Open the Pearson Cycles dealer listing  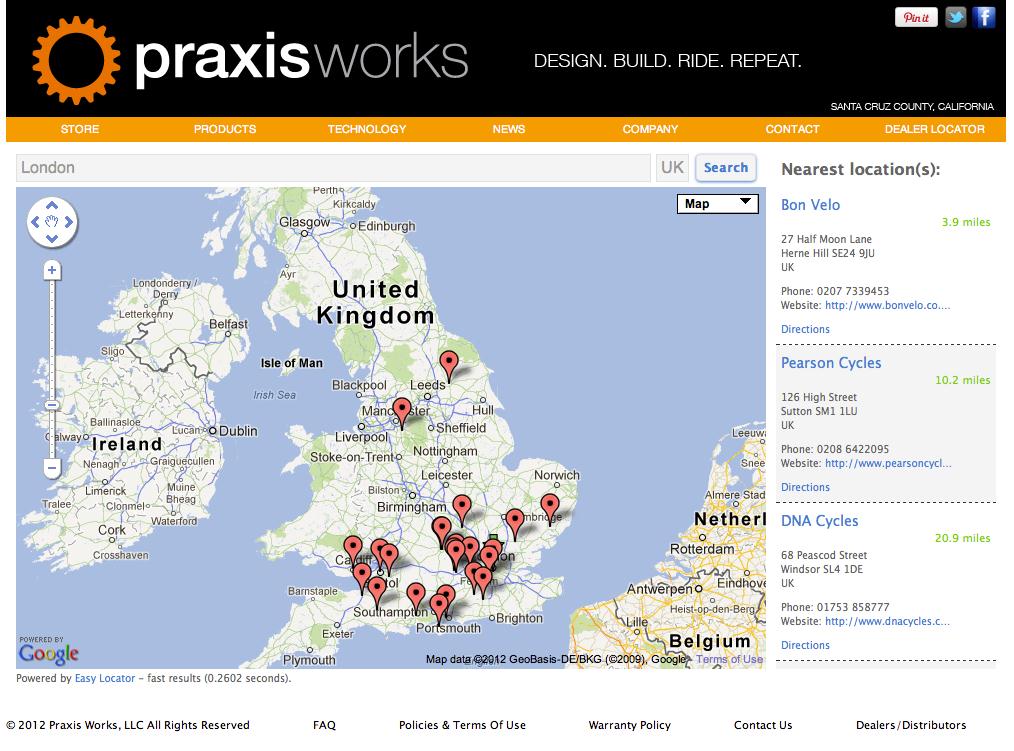(x=831, y=363)
